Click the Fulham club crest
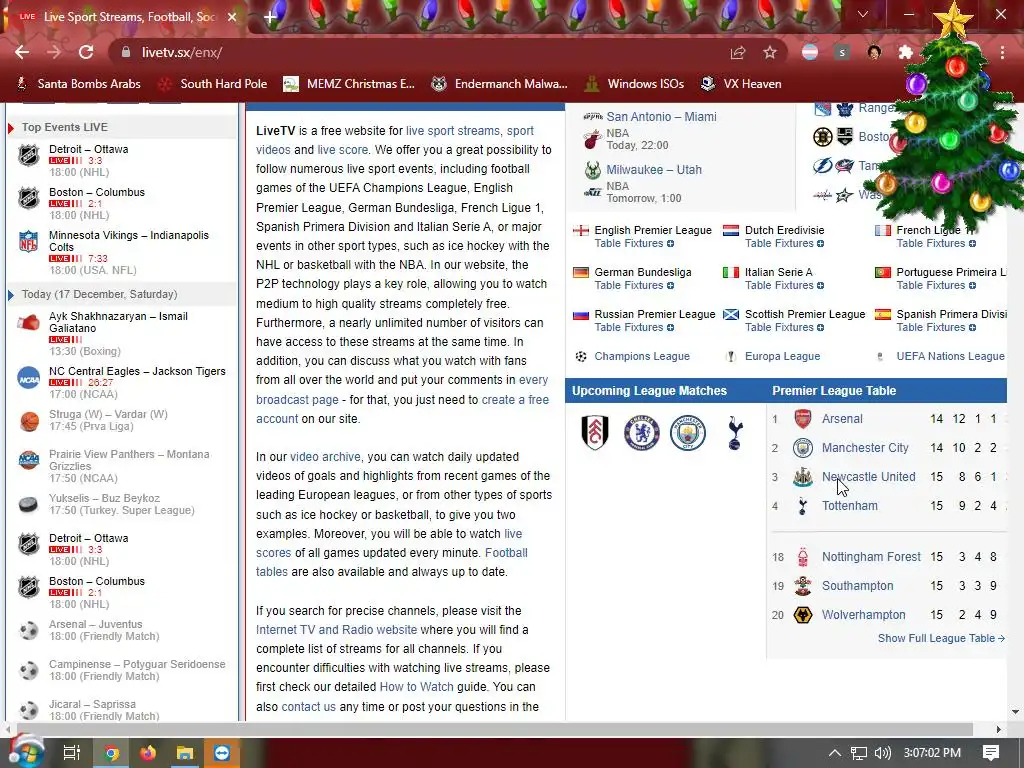This screenshot has height=768, width=1024. (x=595, y=432)
